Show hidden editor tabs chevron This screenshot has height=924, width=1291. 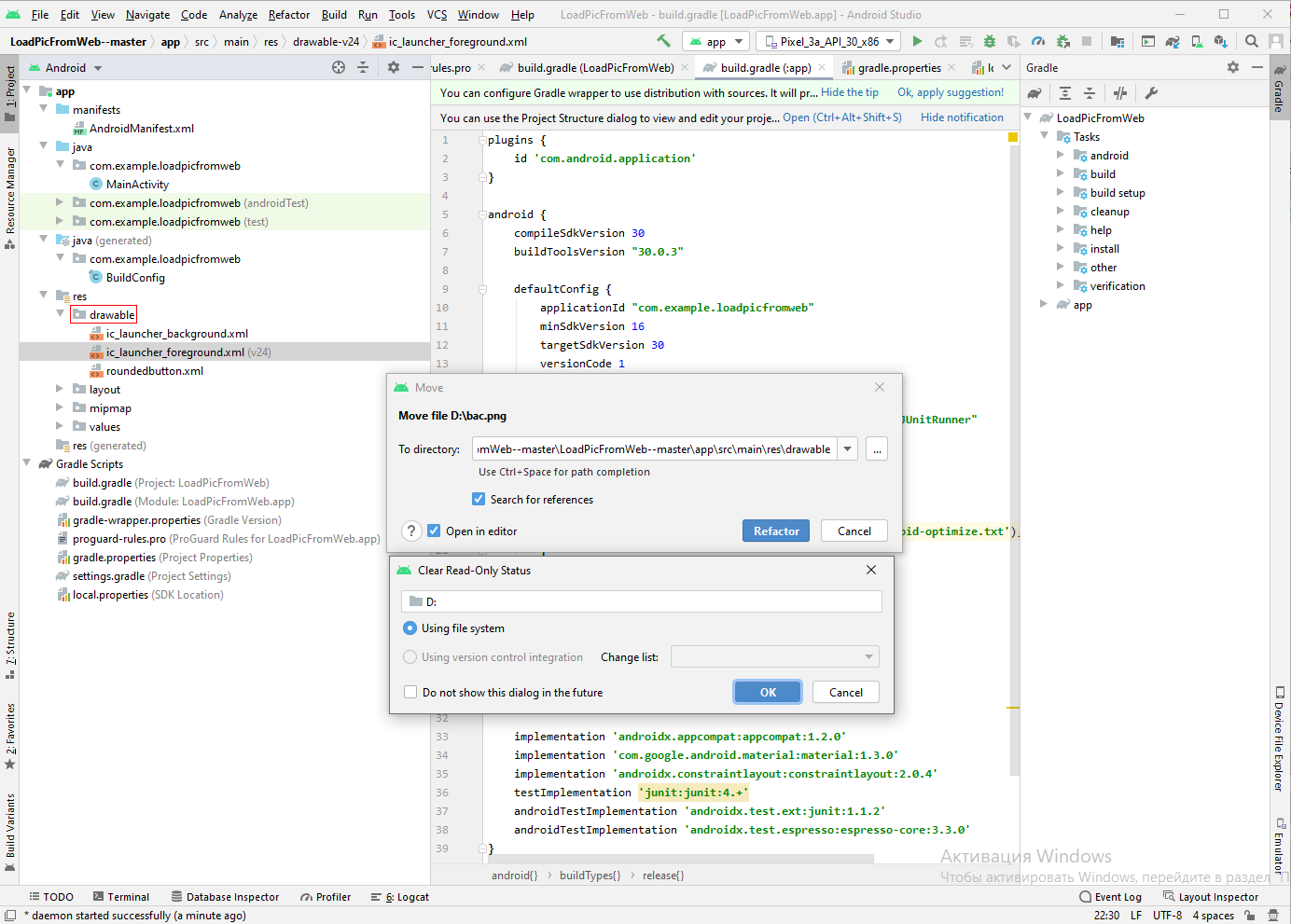coord(1006,67)
